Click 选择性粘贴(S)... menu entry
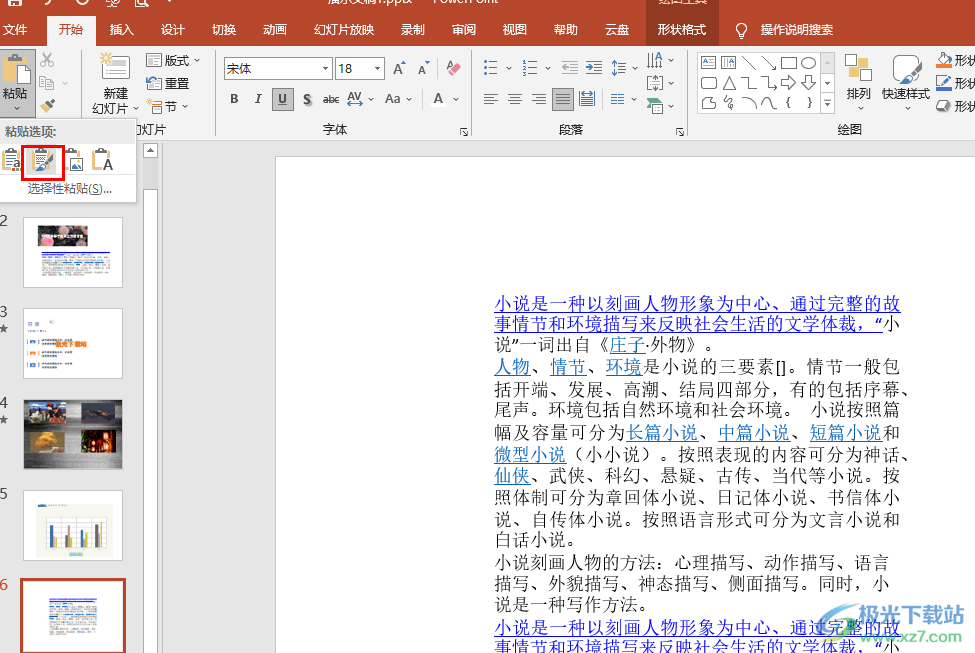975x653 pixels. pos(69,188)
